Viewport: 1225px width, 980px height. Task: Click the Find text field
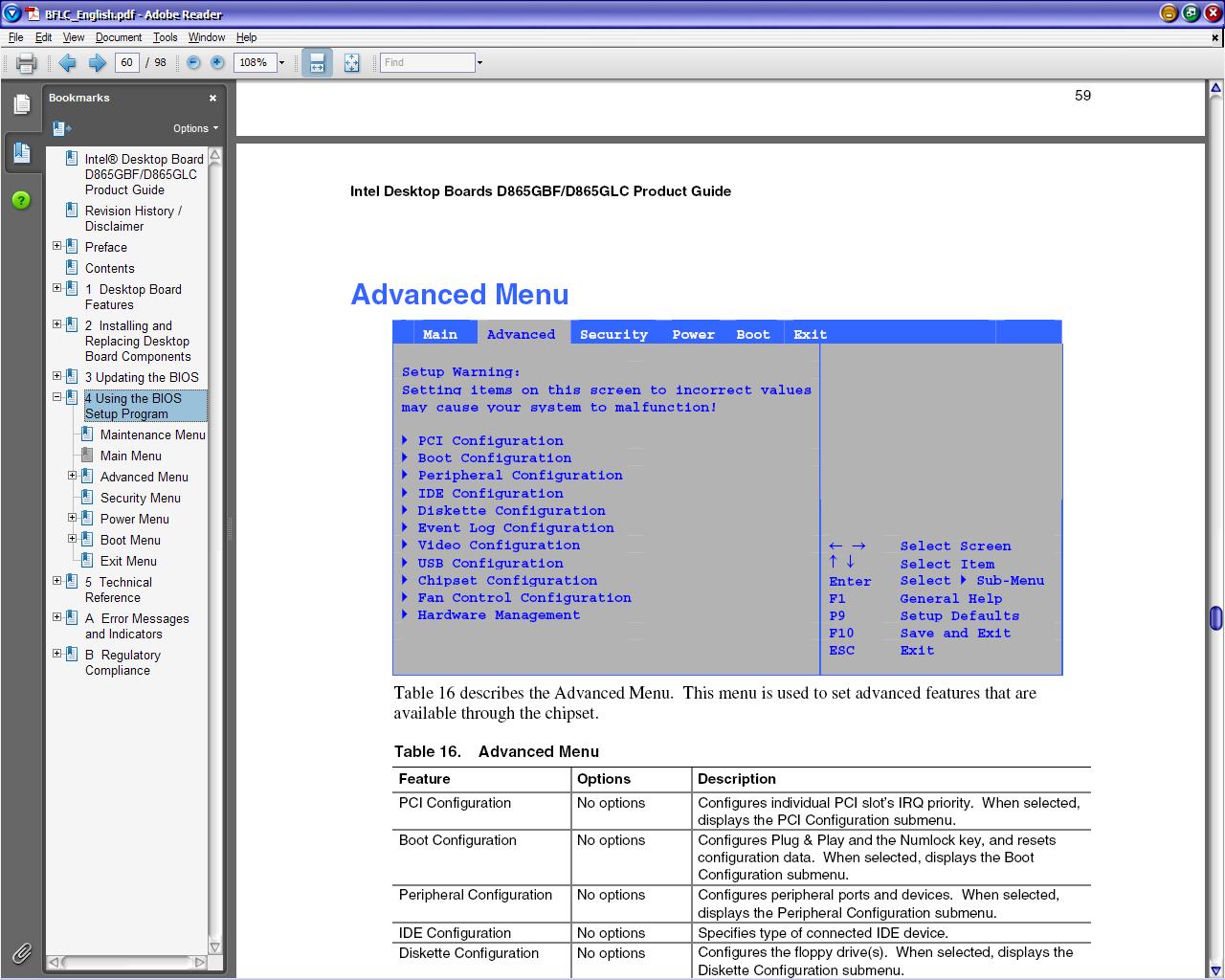(x=427, y=62)
